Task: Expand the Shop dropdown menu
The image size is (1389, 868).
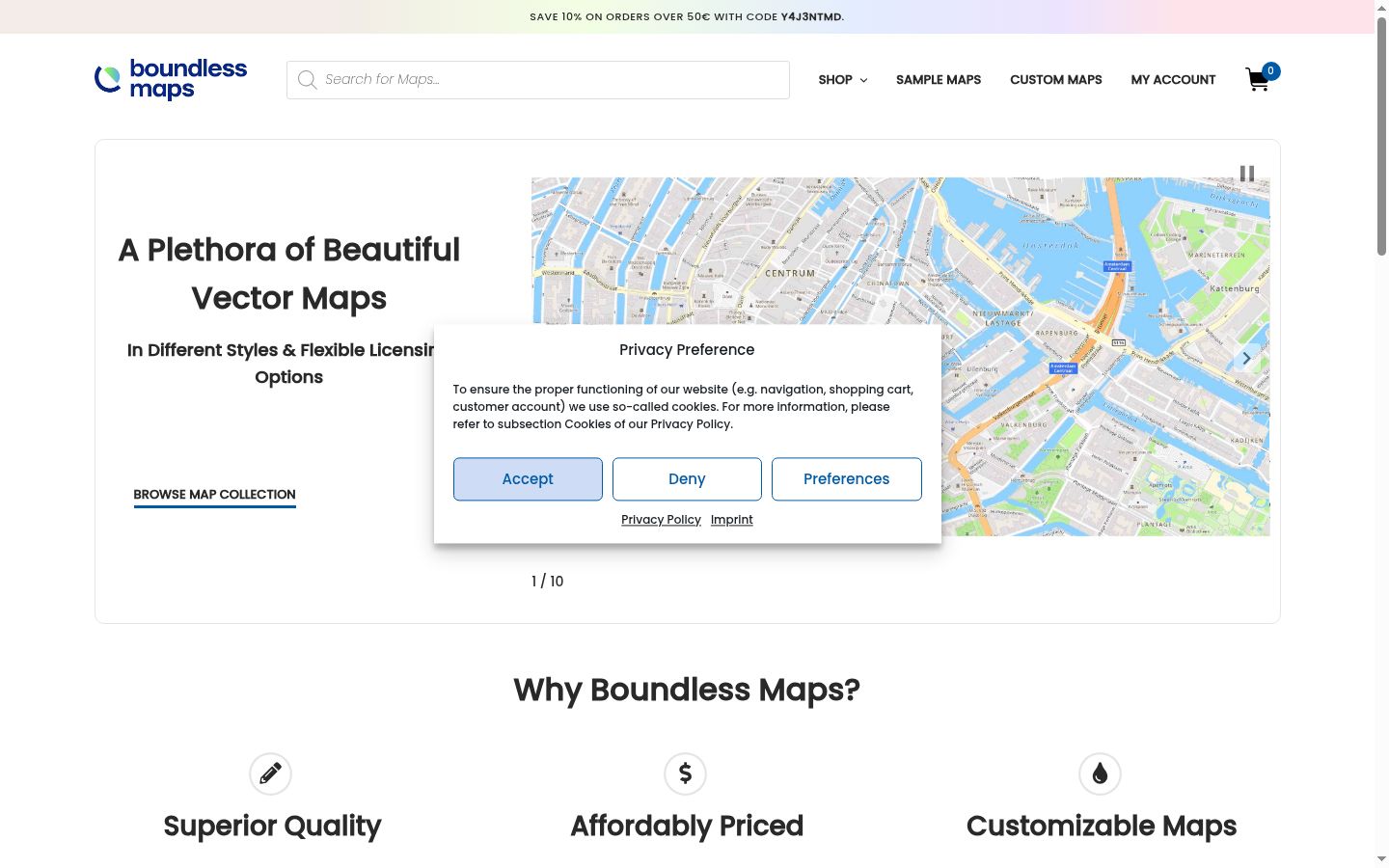Action: pos(843,80)
